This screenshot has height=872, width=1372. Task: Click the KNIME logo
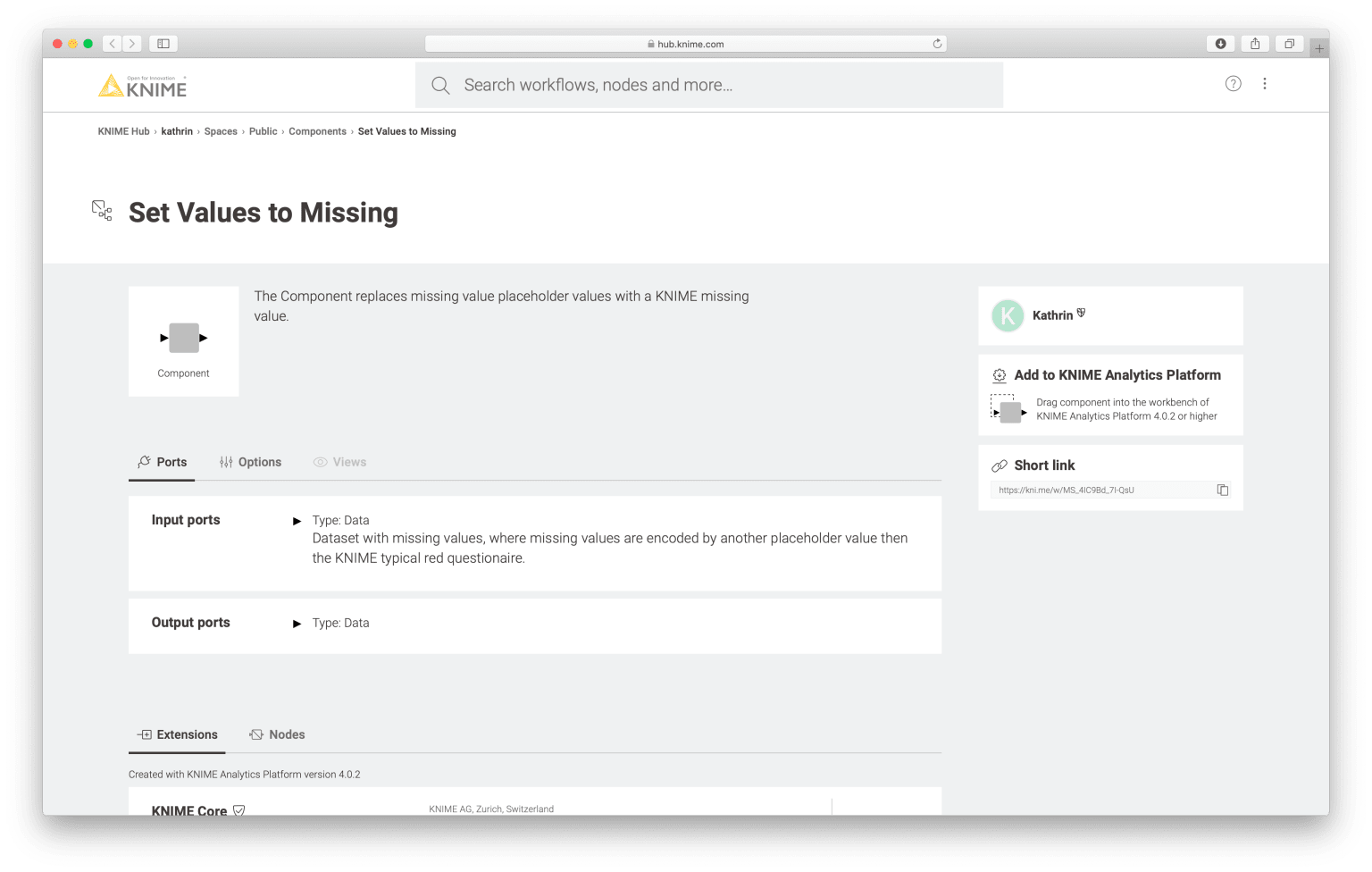click(143, 86)
